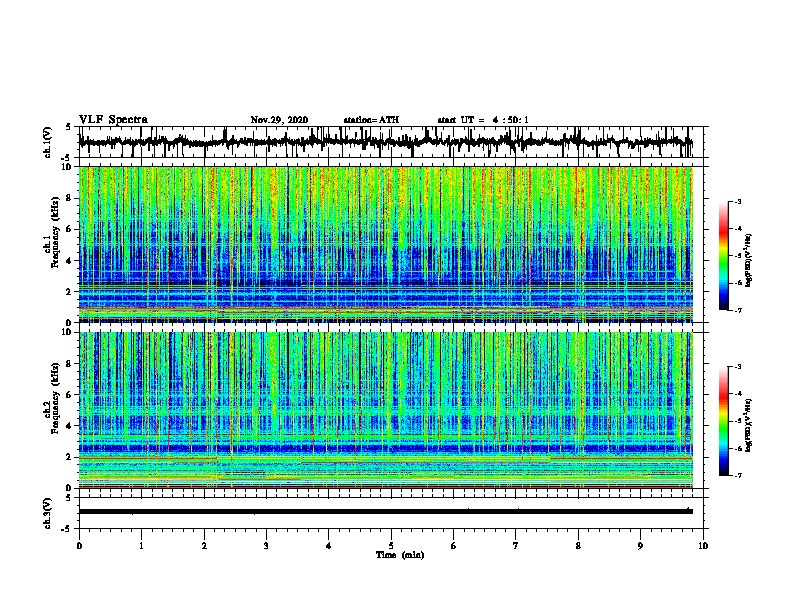792x612 pixels.
Task: Click the ch.2 "Frequency (kHz)" axis label
Action: (55, 398)
